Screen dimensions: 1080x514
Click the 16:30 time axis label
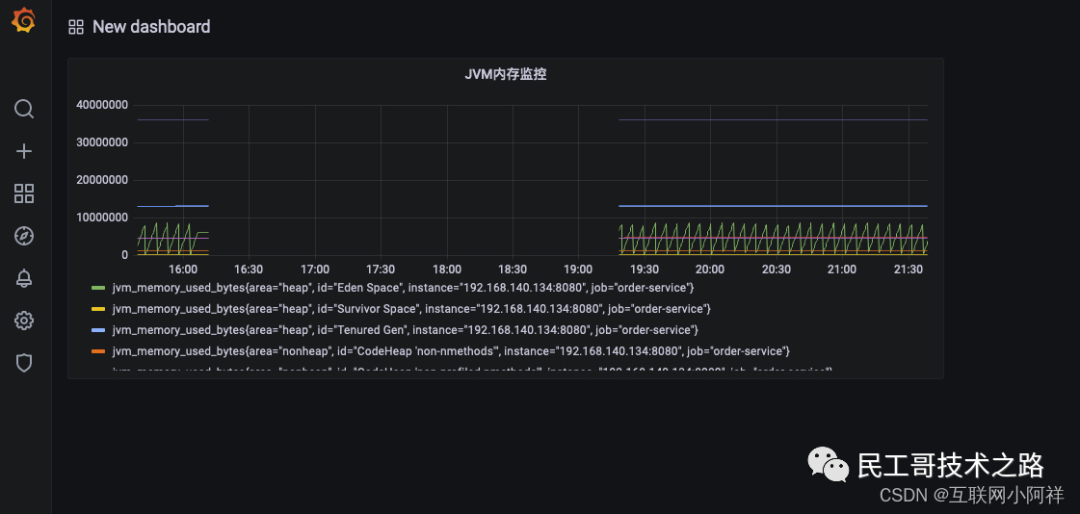(249, 269)
